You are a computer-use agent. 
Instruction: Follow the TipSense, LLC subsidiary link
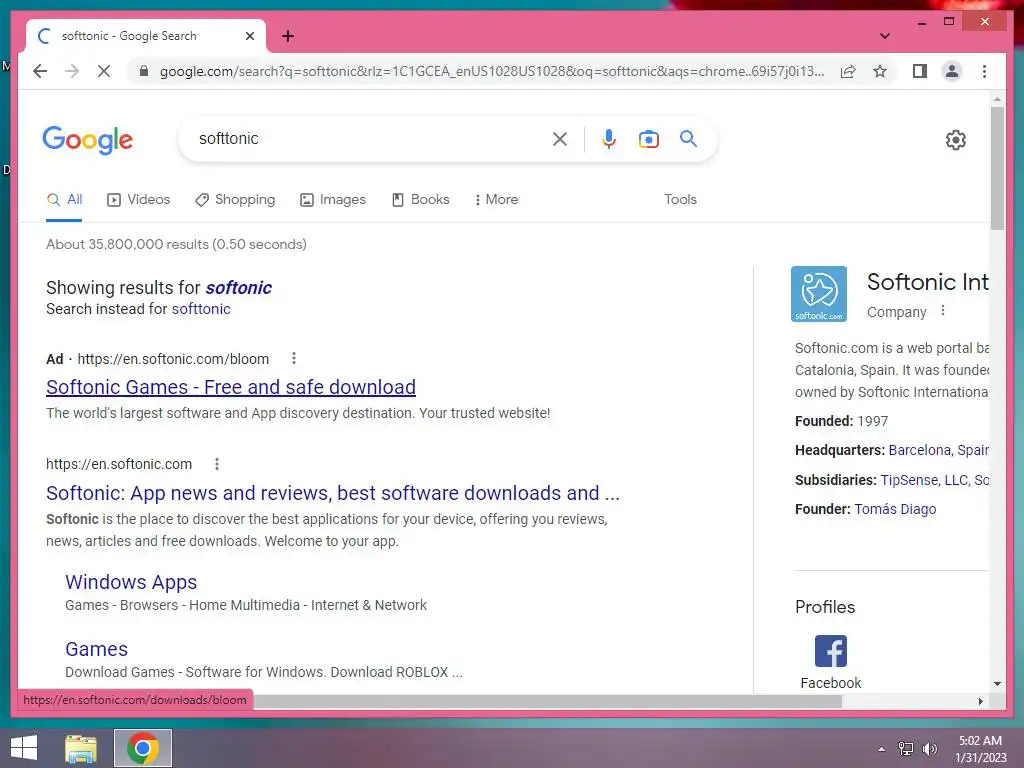click(924, 480)
